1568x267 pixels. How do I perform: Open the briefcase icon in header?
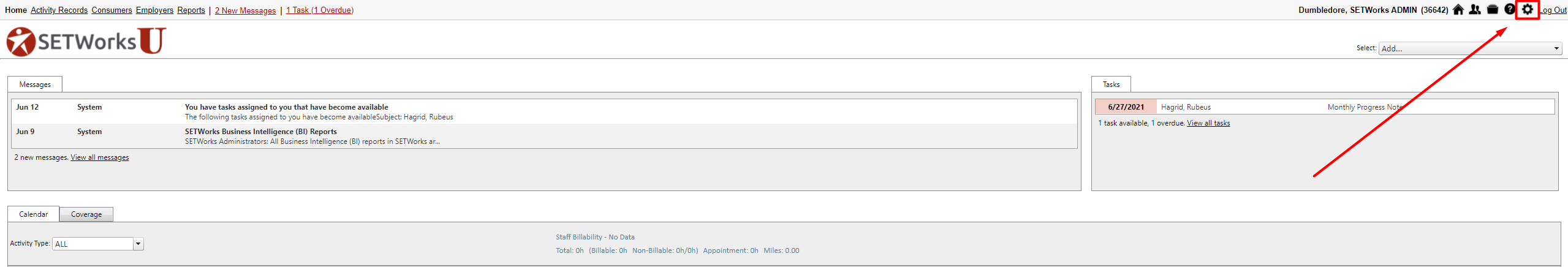pos(1493,10)
